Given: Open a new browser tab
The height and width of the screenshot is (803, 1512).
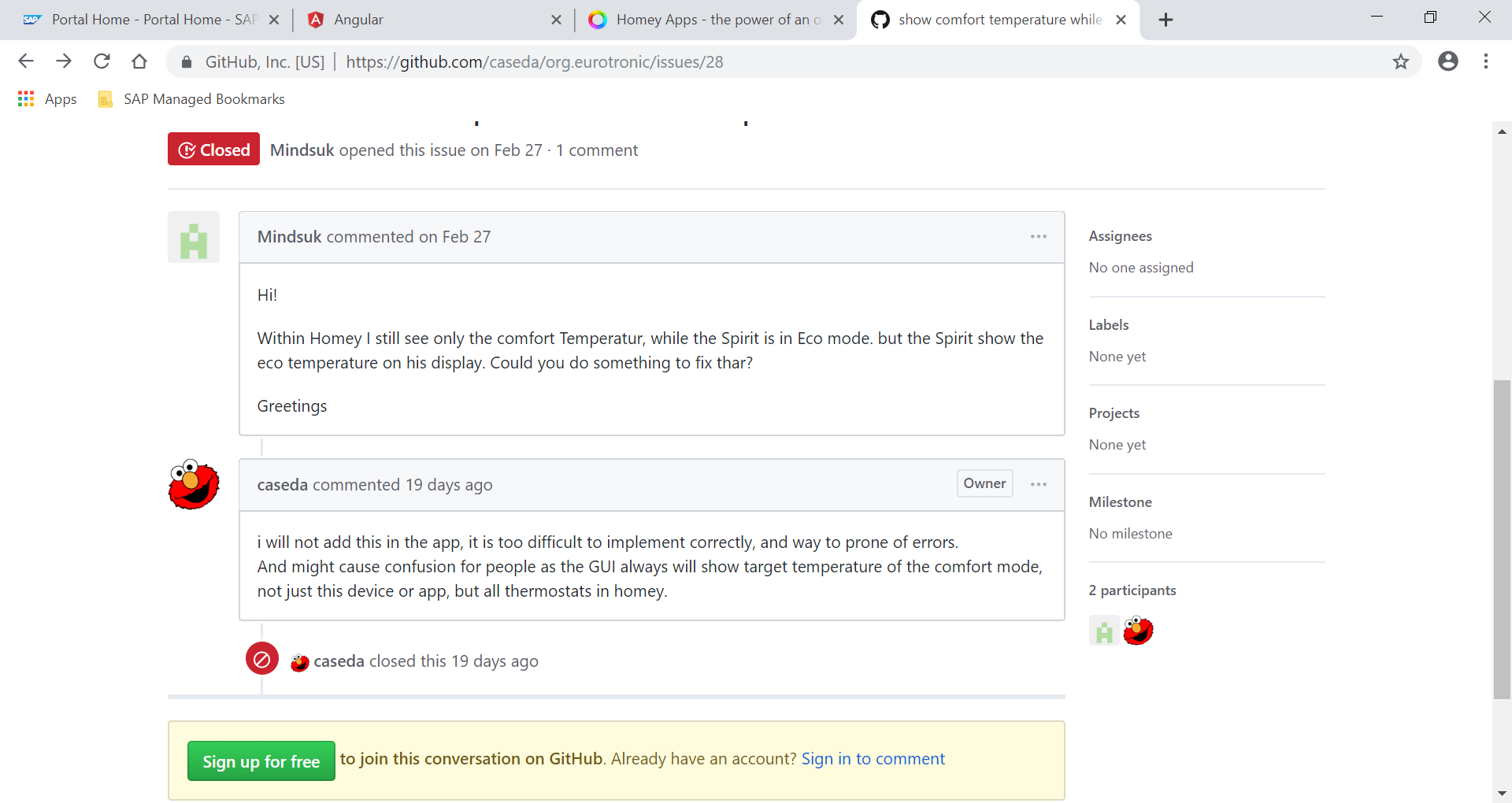Looking at the screenshot, I should [x=1165, y=20].
